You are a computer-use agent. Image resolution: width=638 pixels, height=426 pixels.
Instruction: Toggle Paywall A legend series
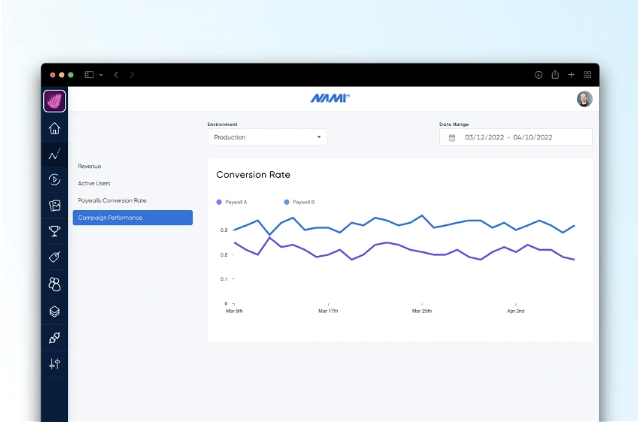[x=233, y=202]
